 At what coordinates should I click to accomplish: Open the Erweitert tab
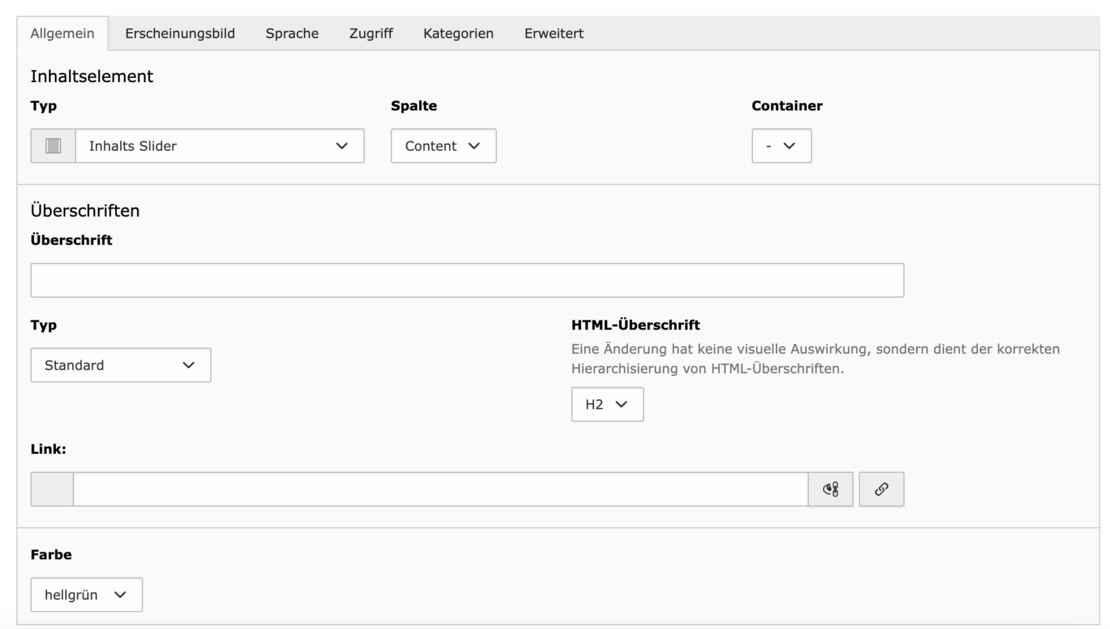[554, 33]
